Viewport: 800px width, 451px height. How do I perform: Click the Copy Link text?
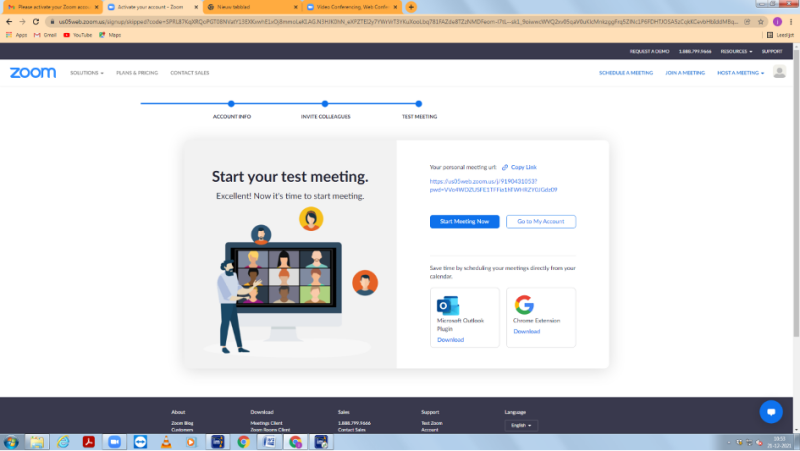click(523, 167)
